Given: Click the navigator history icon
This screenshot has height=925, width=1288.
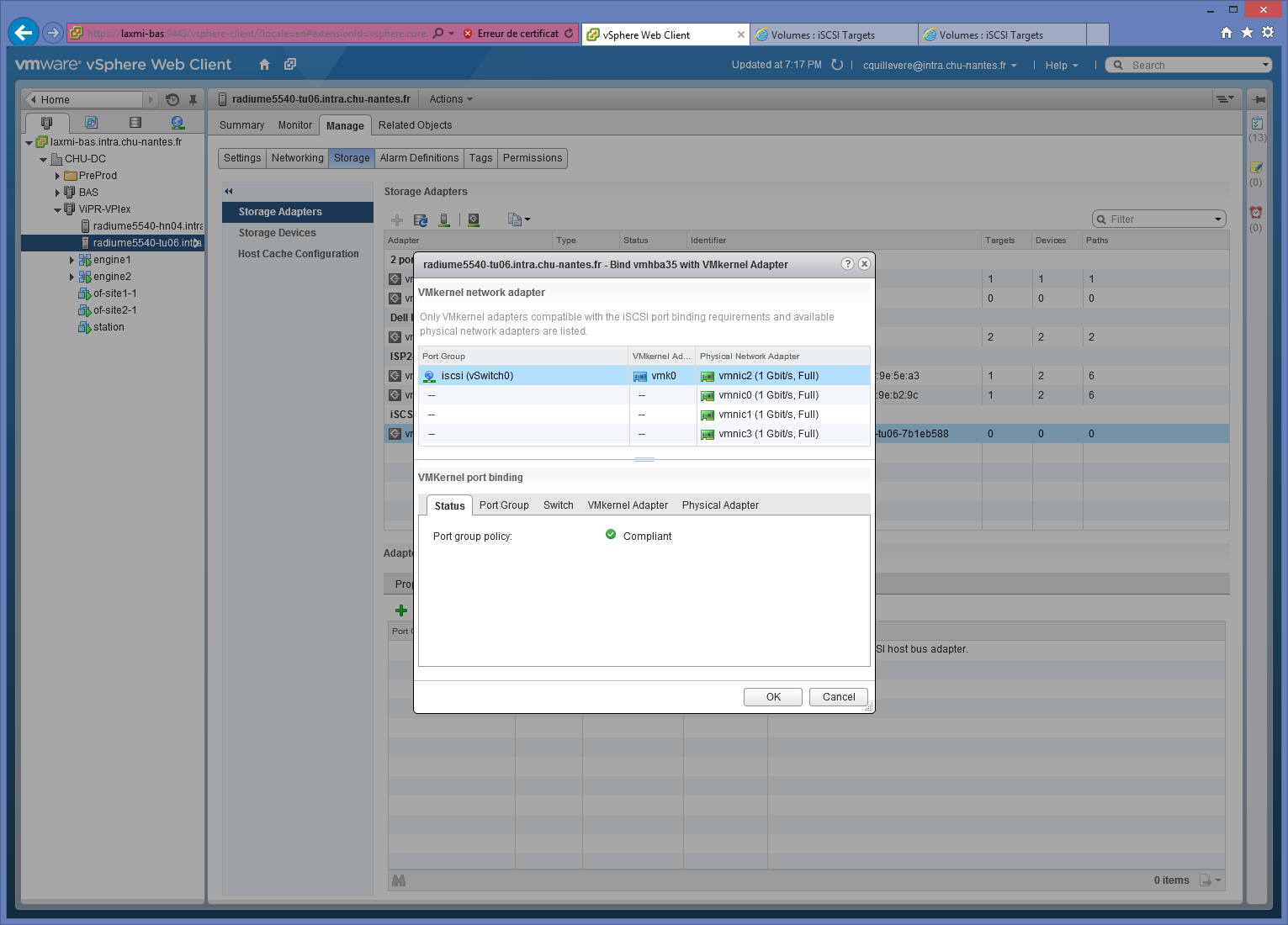Looking at the screenshot, I should (x=172, y=99).
